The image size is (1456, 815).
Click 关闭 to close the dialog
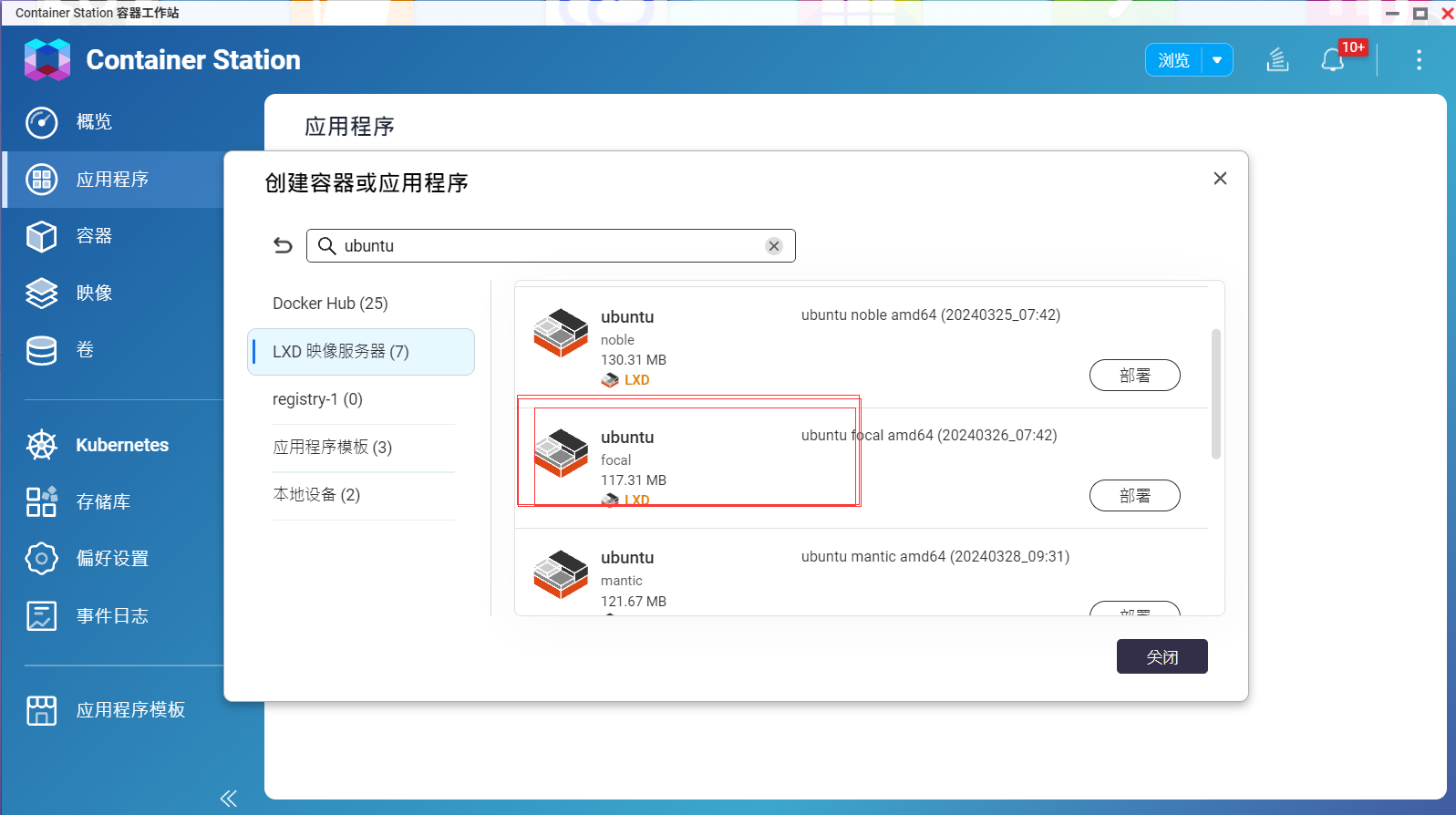click(x=1162, y=656)
